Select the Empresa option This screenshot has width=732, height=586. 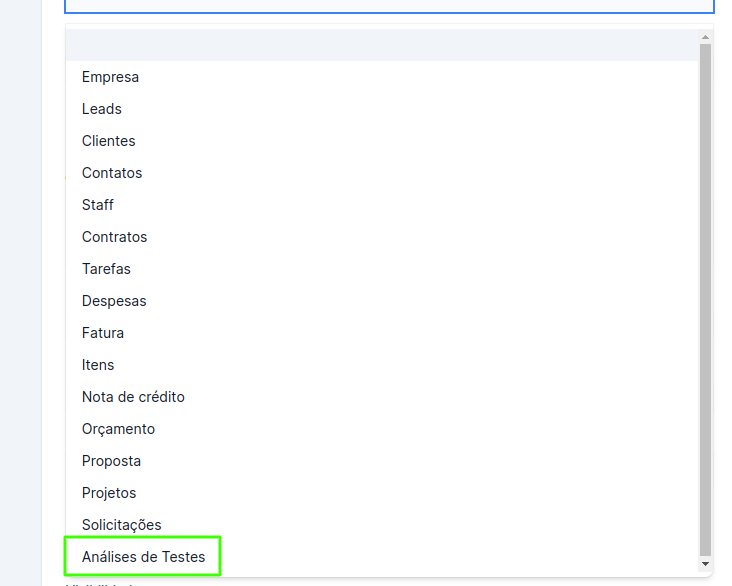click(x=111, y=77)
